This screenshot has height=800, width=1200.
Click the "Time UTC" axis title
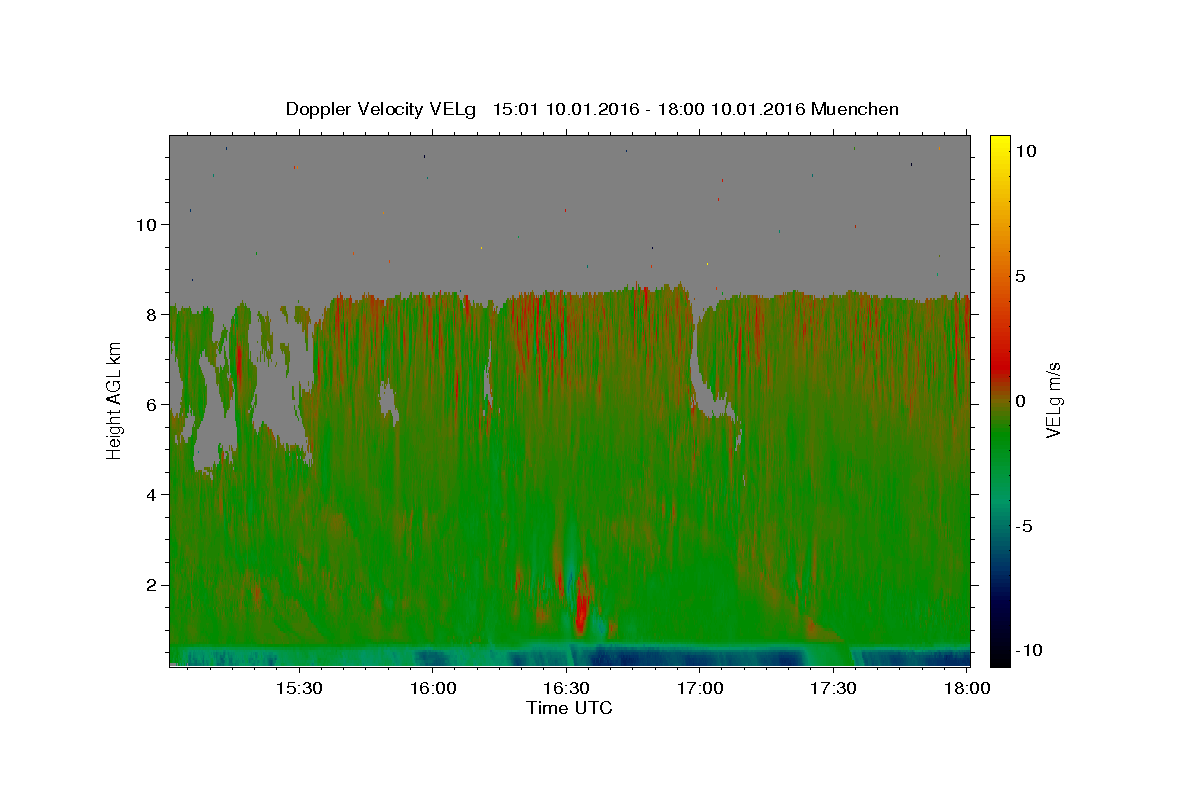point(569,708)
